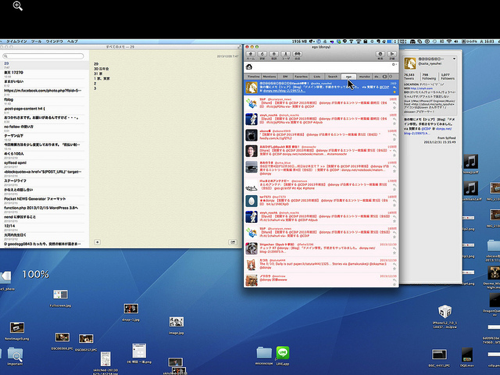Click the upper music note file on desktop
Viewport: 500px width, 375px height.
[470, 162]
